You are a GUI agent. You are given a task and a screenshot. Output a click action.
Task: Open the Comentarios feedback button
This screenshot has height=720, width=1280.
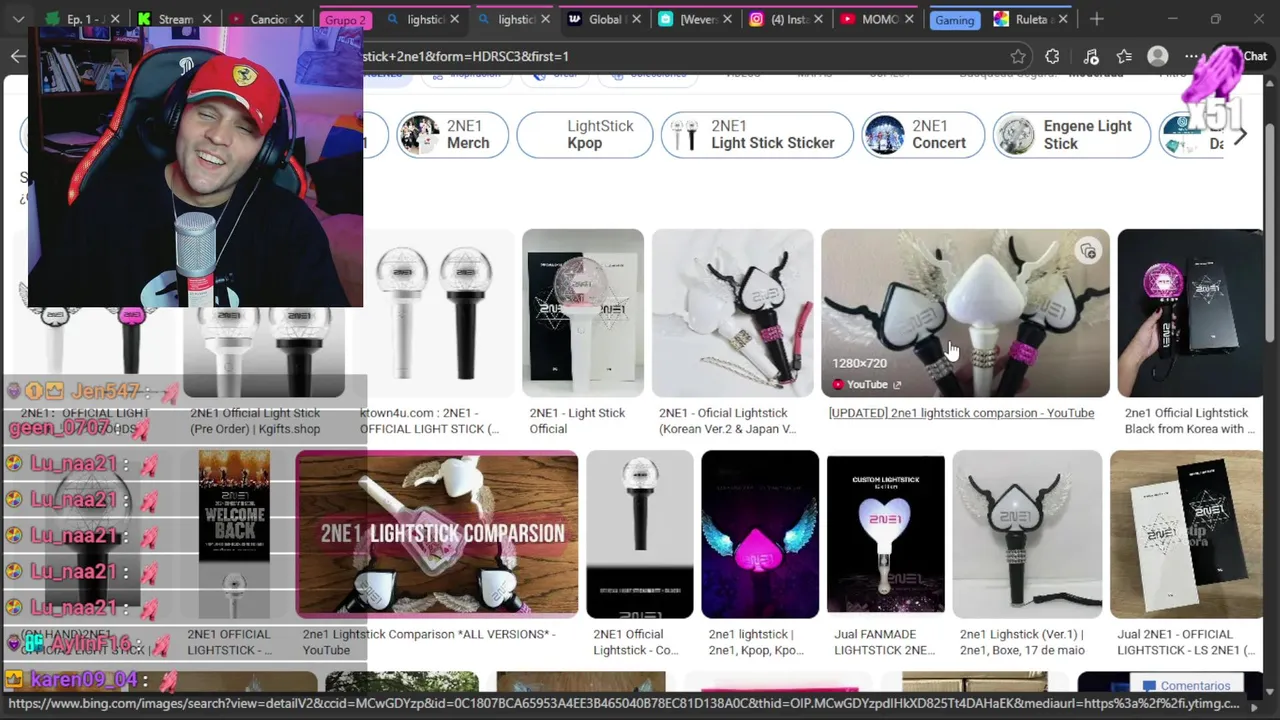click(1186, 686)
